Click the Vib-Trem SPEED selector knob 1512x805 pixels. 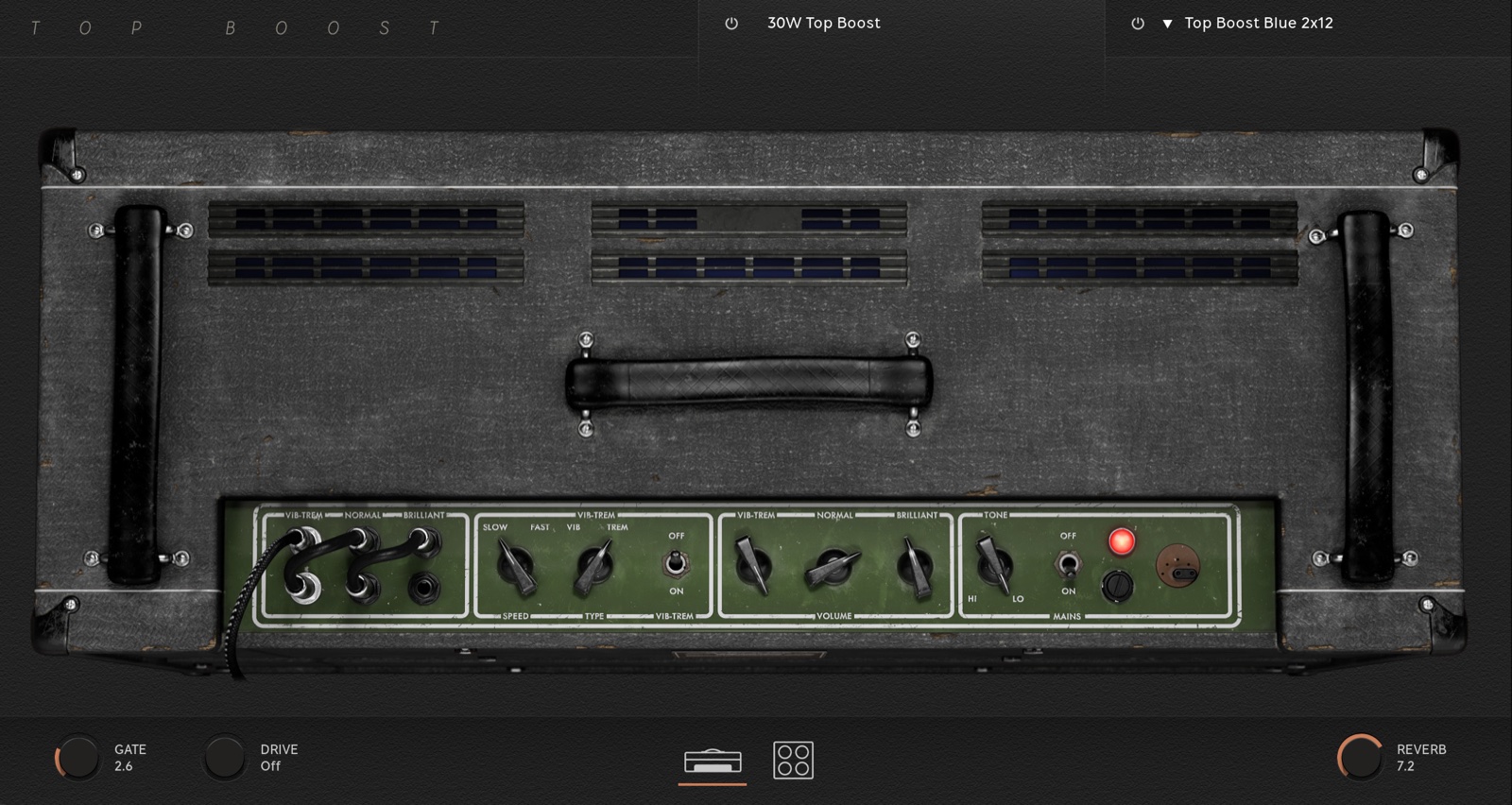coord(516,567)
